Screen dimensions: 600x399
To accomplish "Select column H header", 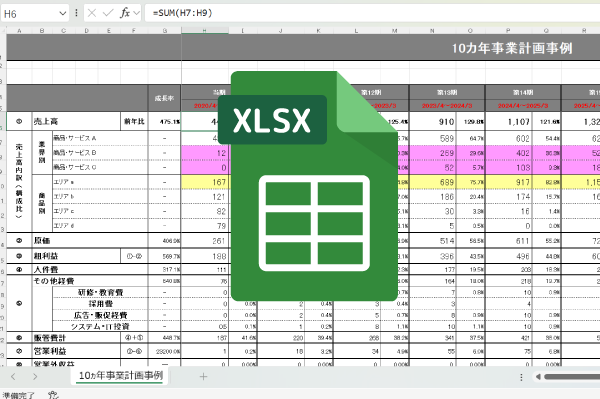I will (205, 31).
